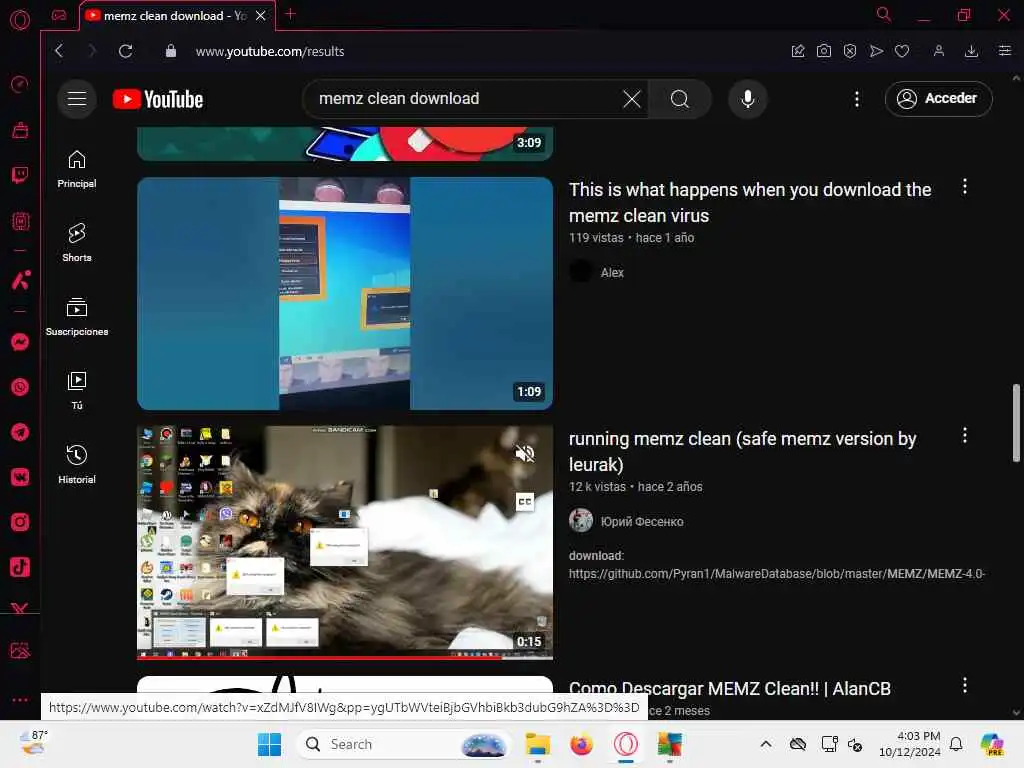Reload the YouTube results page
Viewport: 1024px width, 768px height.
[125, 51]
